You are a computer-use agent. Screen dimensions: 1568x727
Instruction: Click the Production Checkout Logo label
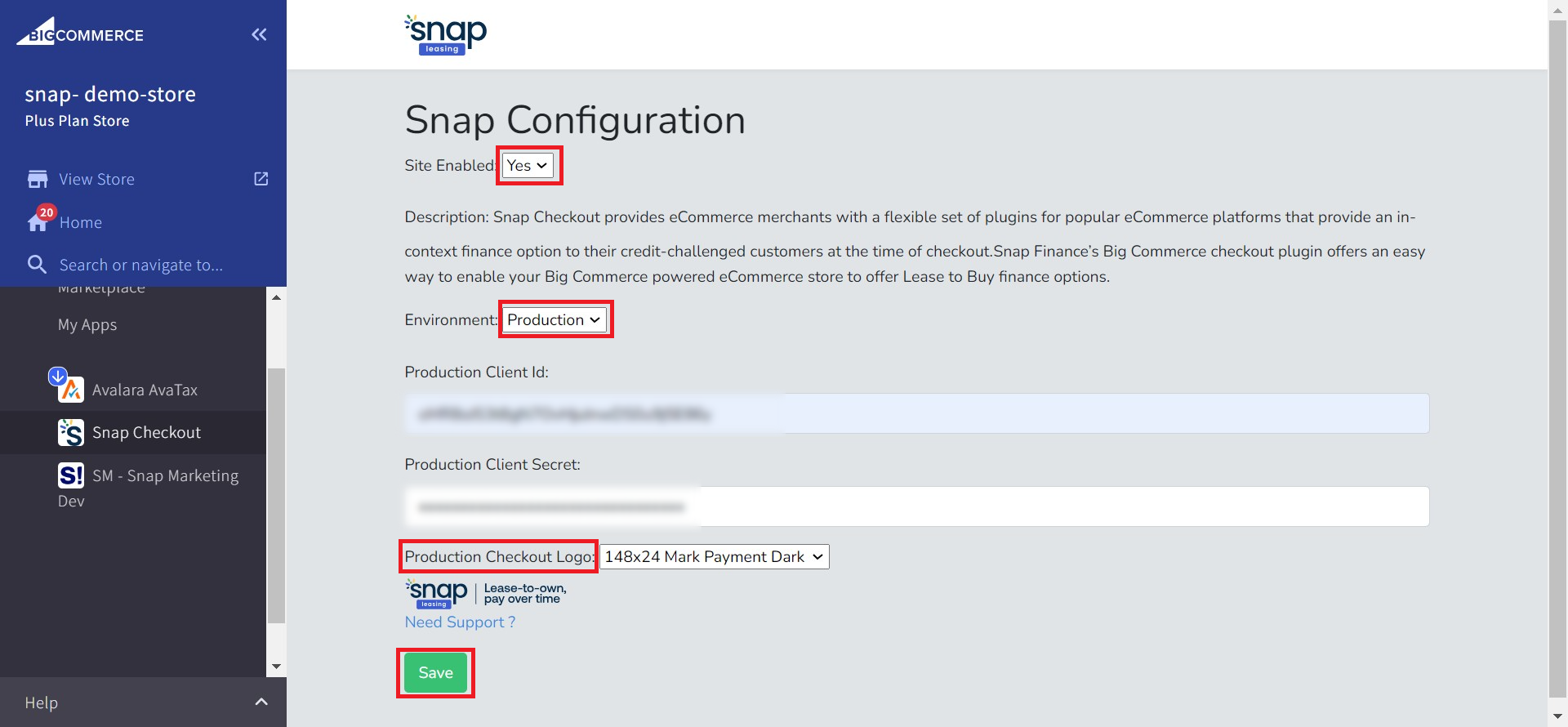(x=499, y=556)
